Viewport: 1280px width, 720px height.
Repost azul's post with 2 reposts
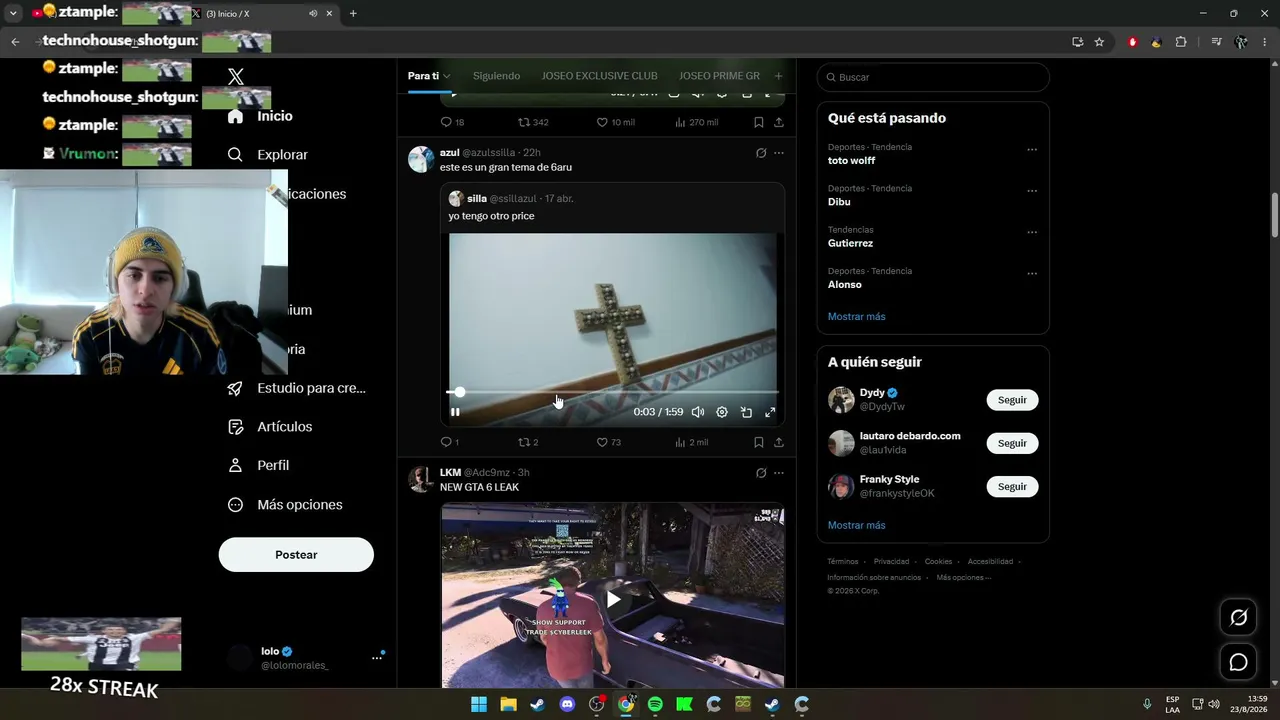[x=528, y=442]
